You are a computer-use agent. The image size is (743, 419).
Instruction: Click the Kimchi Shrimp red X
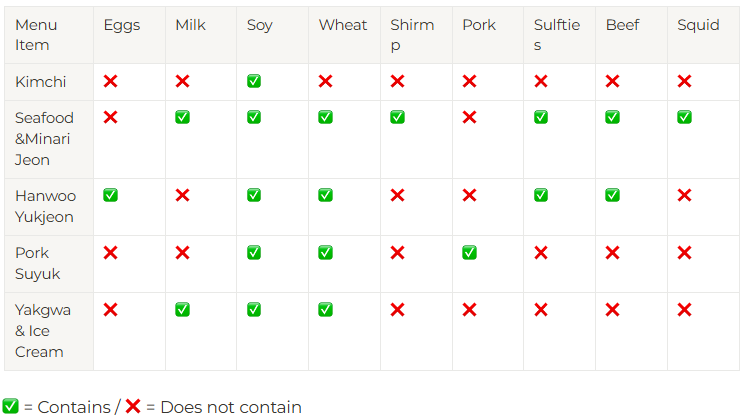(x=397, y=81)
